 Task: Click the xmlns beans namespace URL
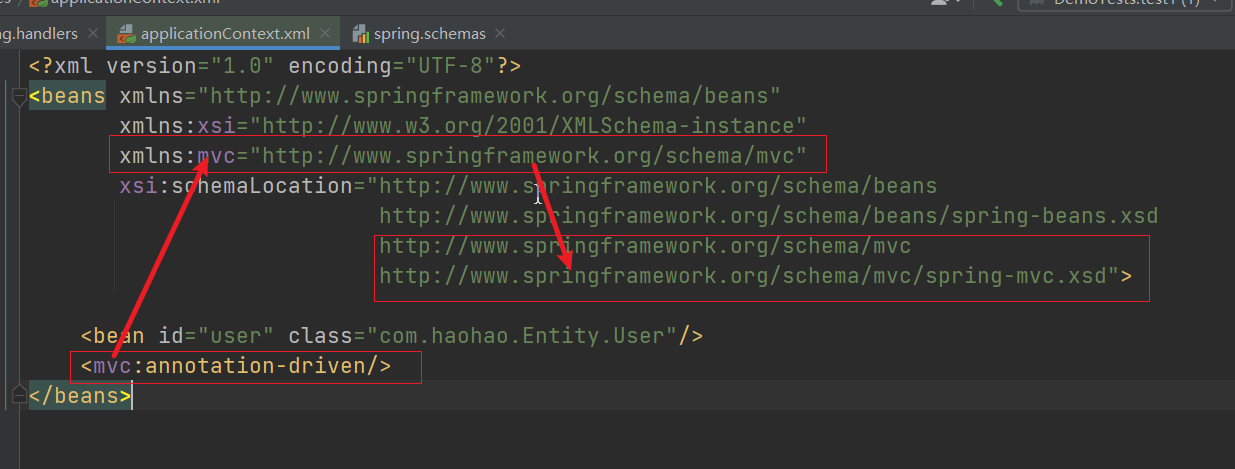490,96
